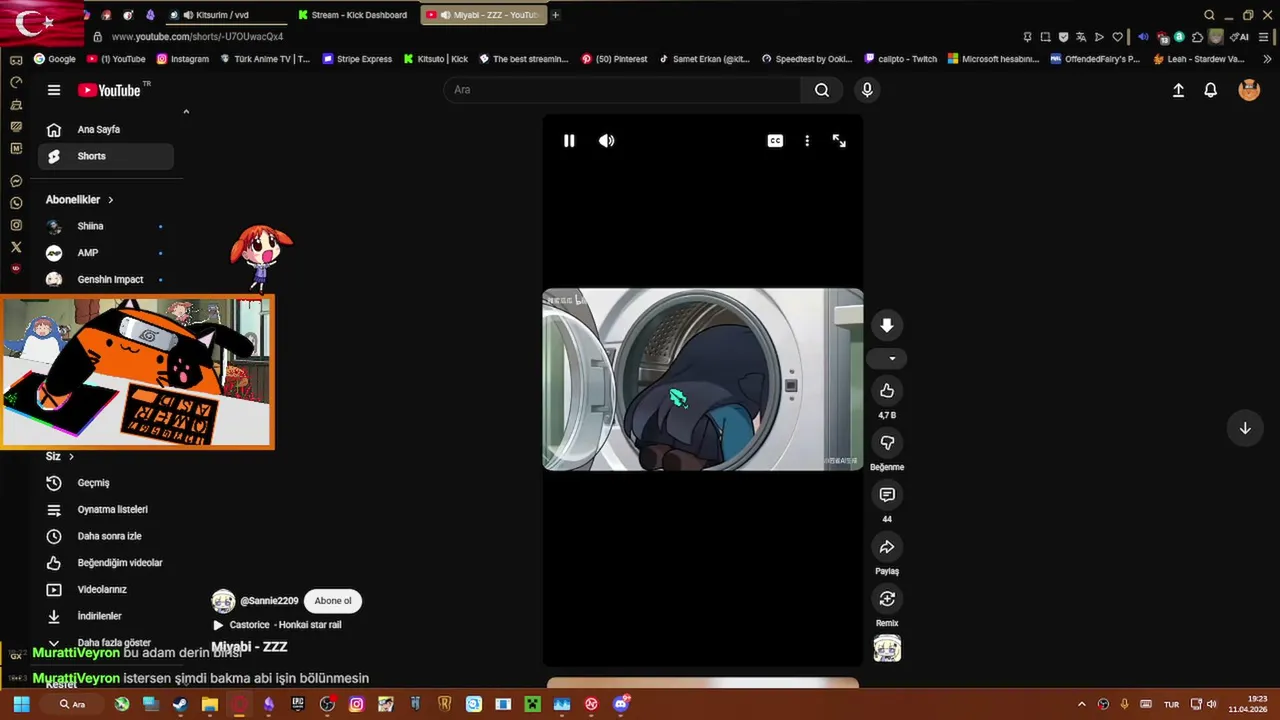Screen dimensions: 1280x720
Task: Open the Speedtest by Ookla bookmark
Action: click(807, 59)
